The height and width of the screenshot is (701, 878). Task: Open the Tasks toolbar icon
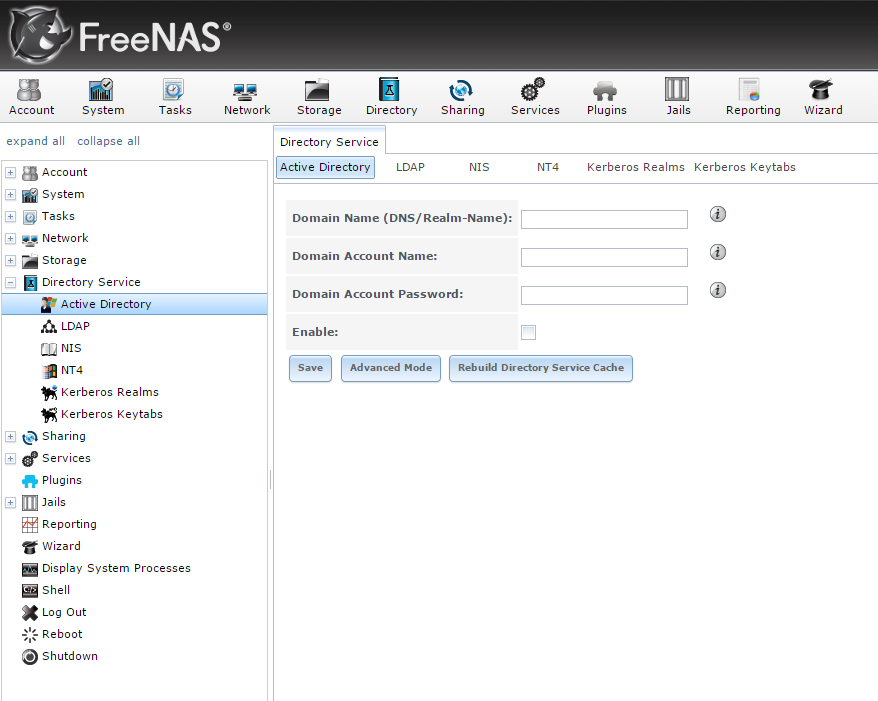click(x=175, y=97)
